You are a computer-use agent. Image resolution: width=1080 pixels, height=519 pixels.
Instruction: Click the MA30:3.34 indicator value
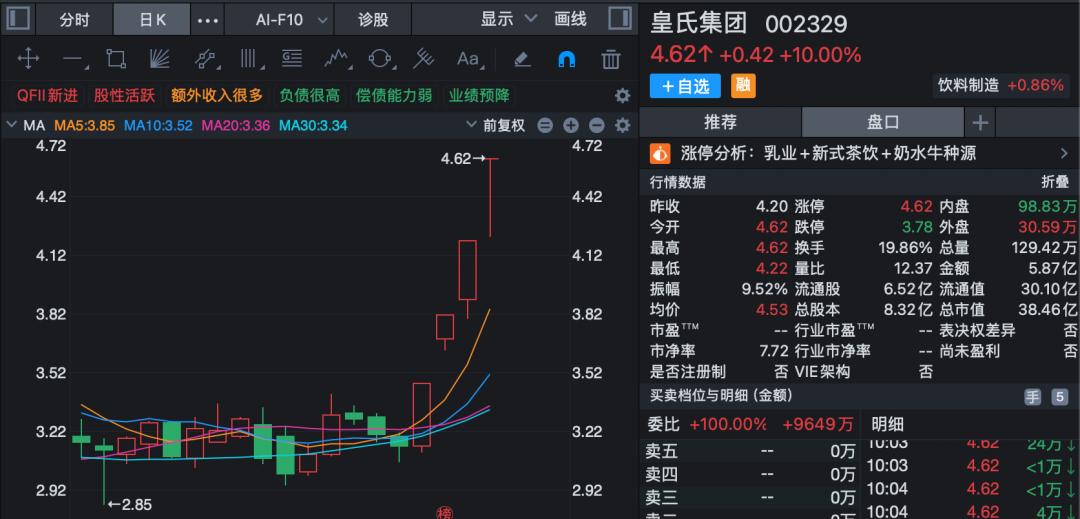313,126
